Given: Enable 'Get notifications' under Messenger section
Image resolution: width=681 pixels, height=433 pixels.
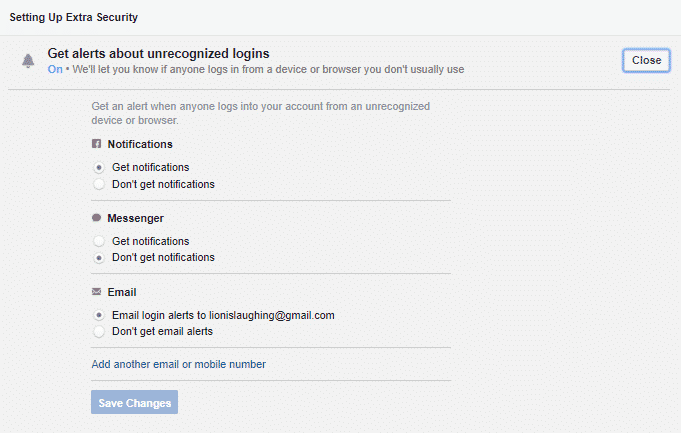Looking at the screenshot, I should [x=99, y=241].
